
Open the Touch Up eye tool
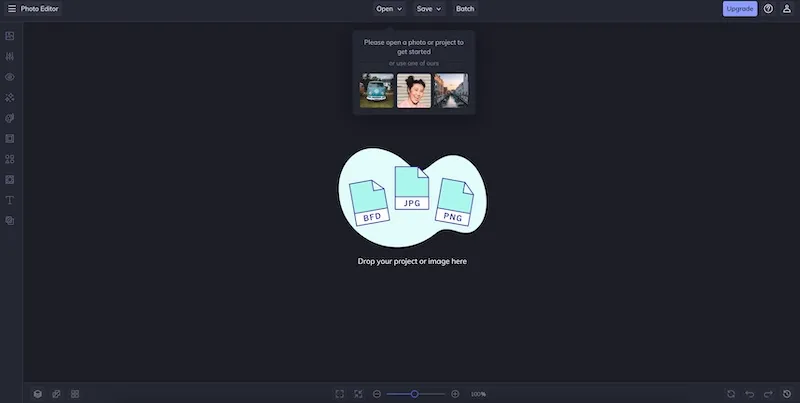point(10,77)
